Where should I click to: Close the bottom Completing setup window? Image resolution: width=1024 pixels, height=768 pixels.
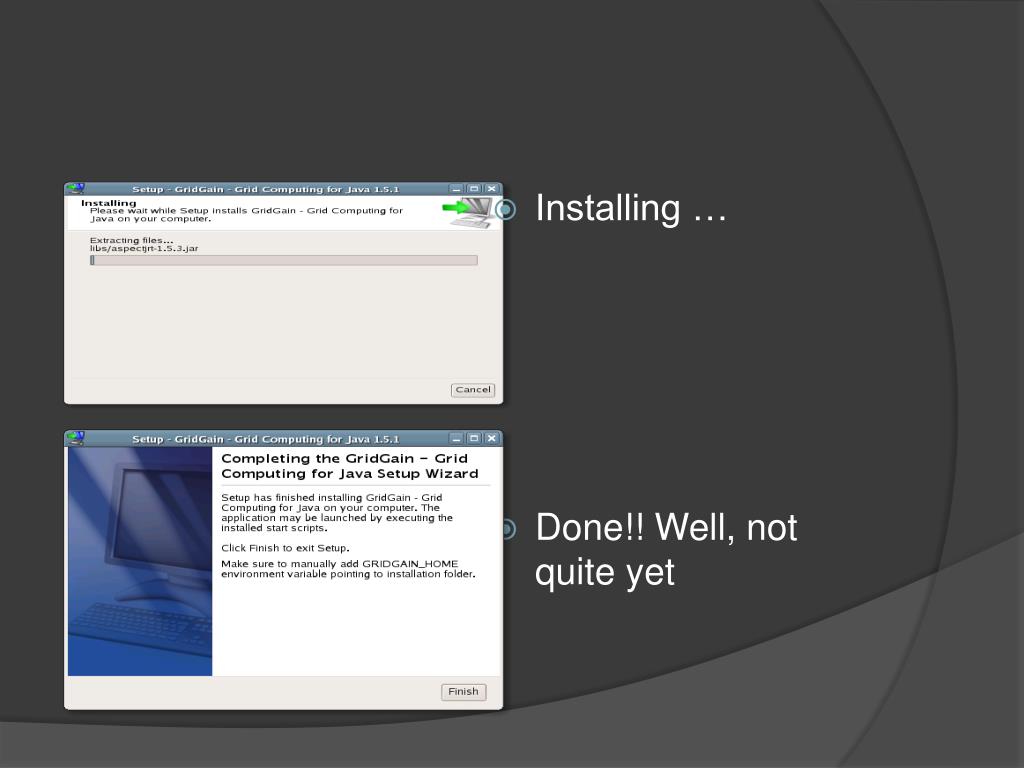(x=491, y=439)
